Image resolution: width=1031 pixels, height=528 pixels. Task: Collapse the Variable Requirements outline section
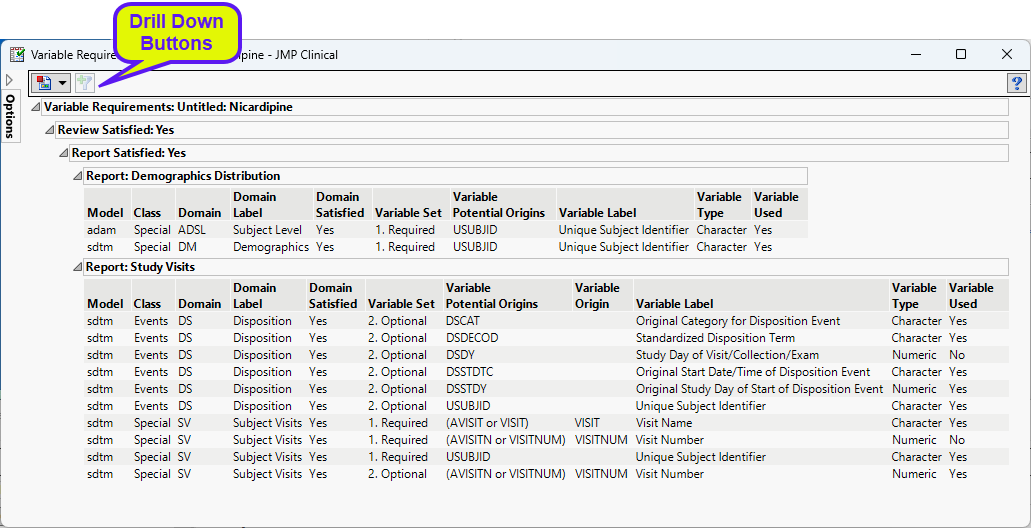pos(36,107)
